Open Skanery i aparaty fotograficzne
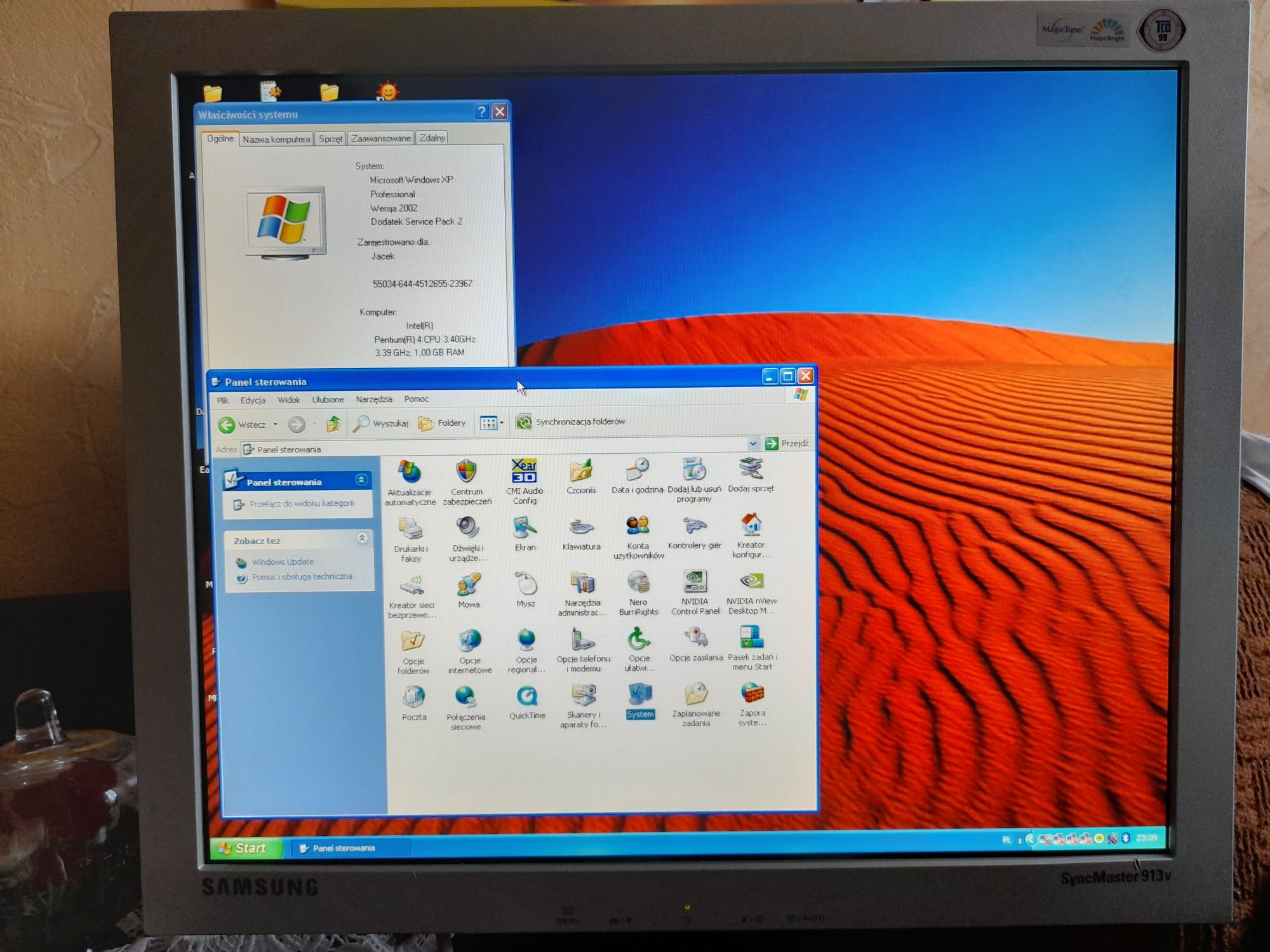 584,706
